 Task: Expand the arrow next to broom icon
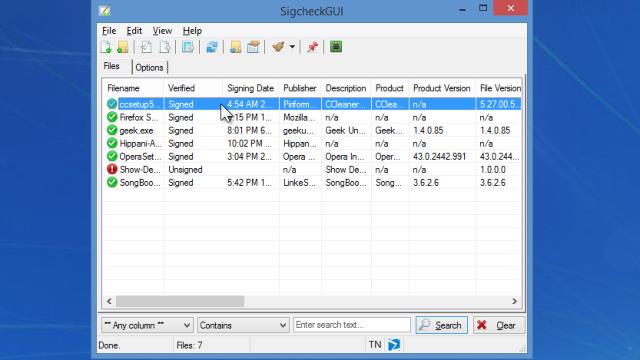coord(292,47)
